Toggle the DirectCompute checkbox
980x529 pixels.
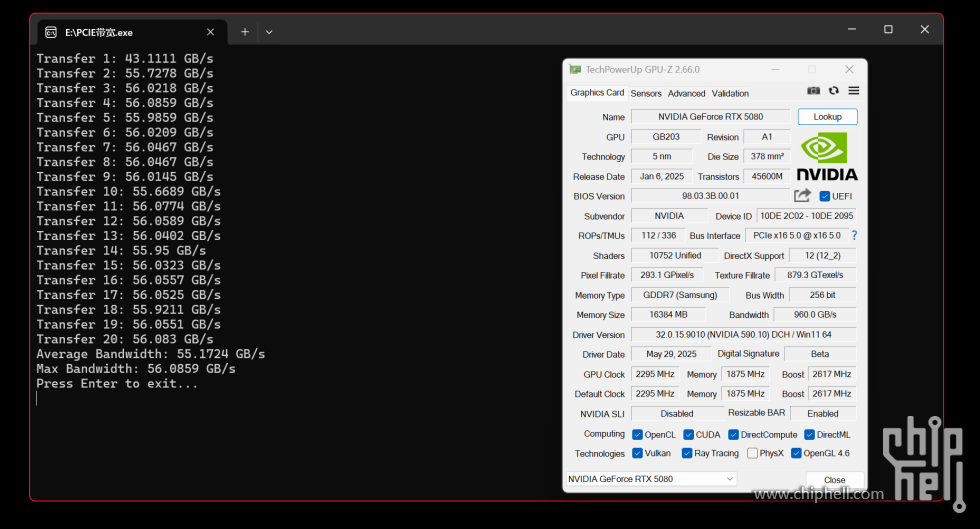pos(734,435)
